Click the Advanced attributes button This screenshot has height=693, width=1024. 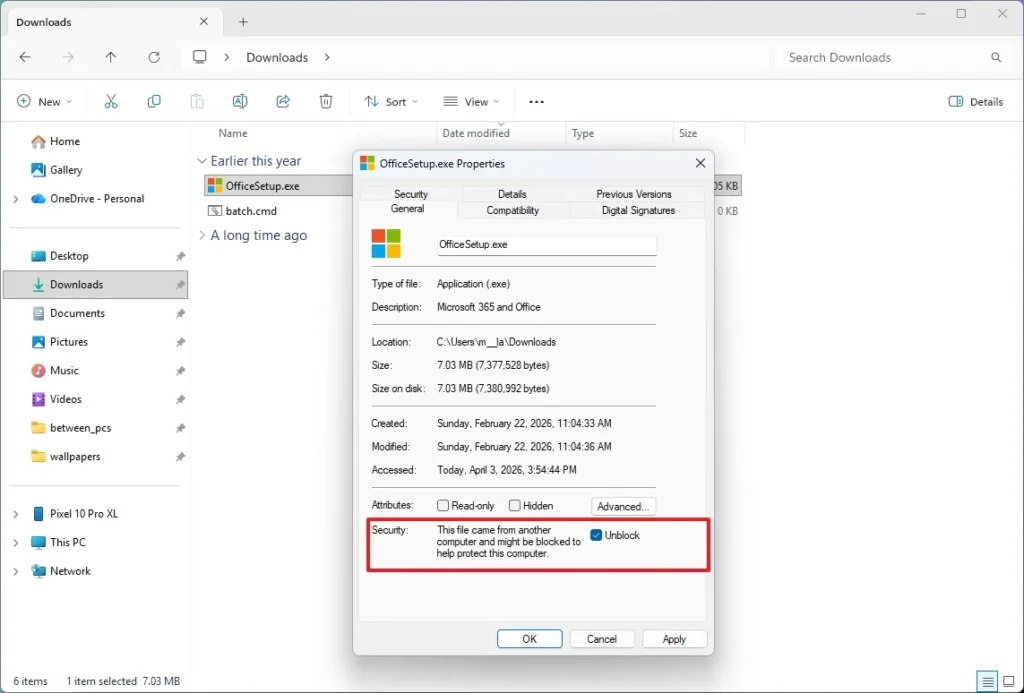[x=622, y=506]
